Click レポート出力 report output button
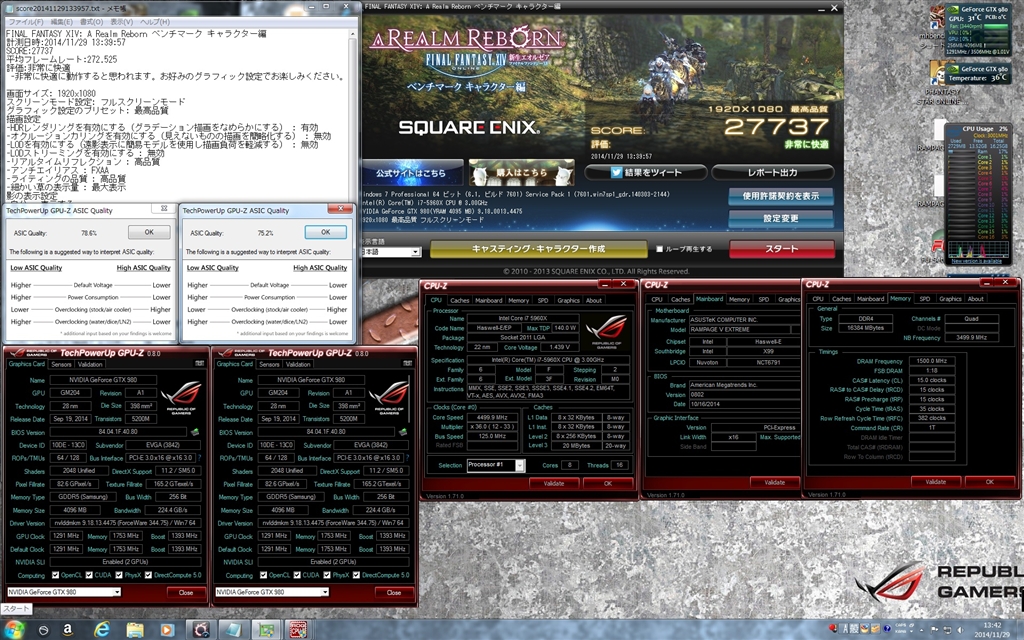The height and width of the screenshot is (640, 1024). [x=772, y=172]
